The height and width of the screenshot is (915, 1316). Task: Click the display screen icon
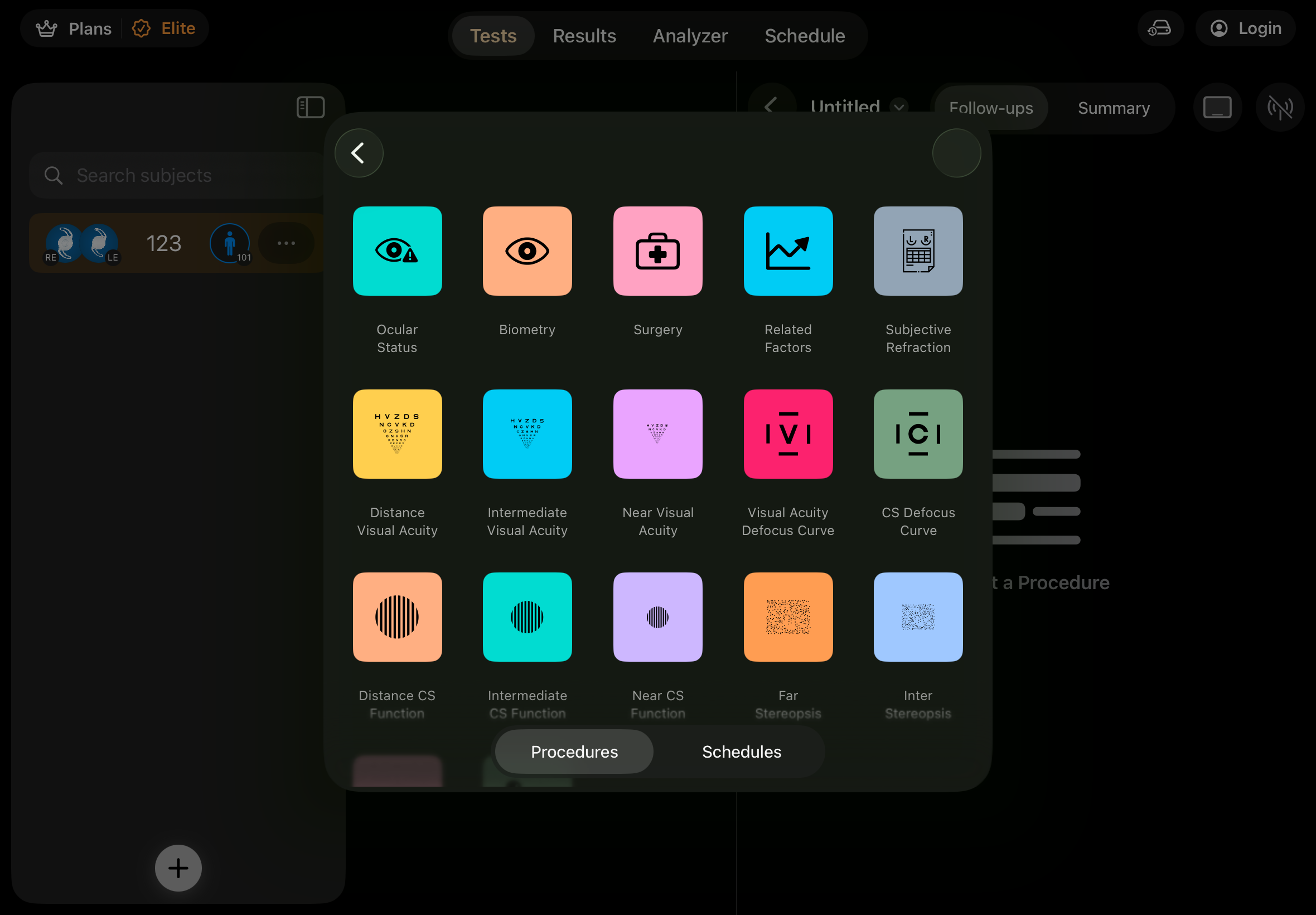tap(1217, 107)
